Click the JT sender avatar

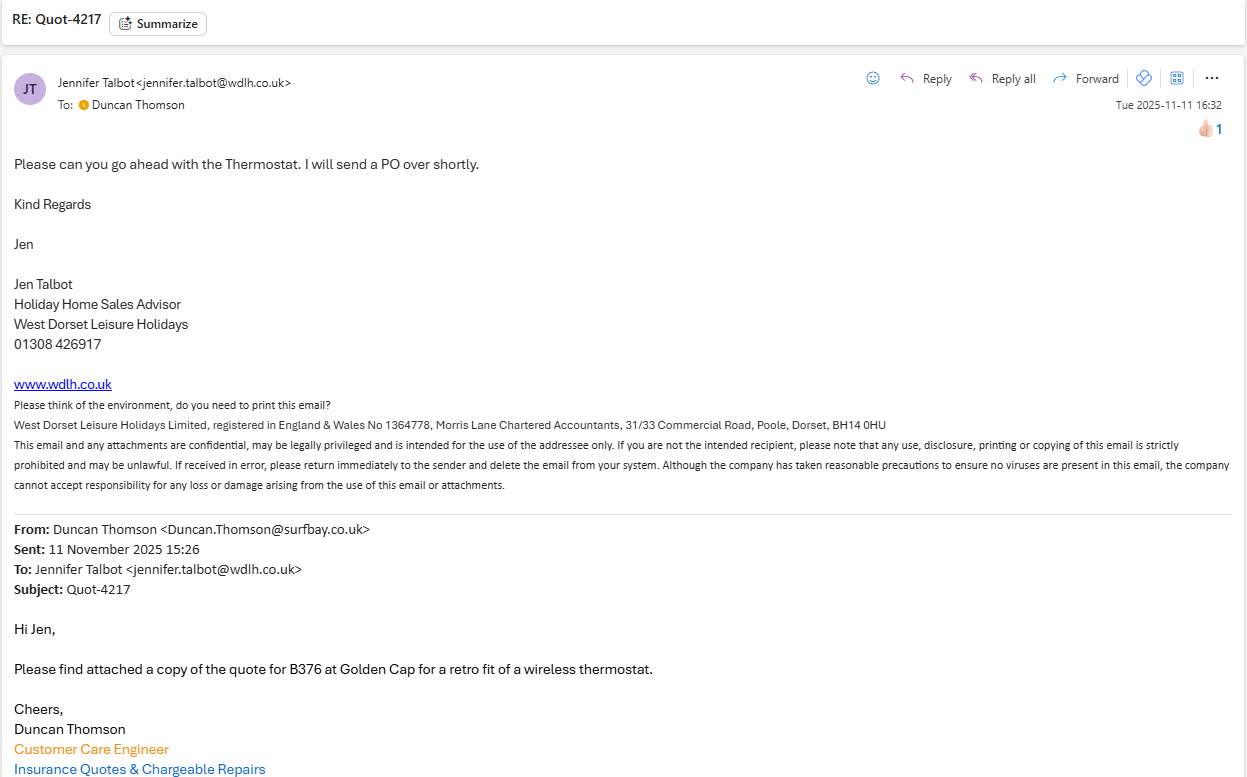point(30,89)
